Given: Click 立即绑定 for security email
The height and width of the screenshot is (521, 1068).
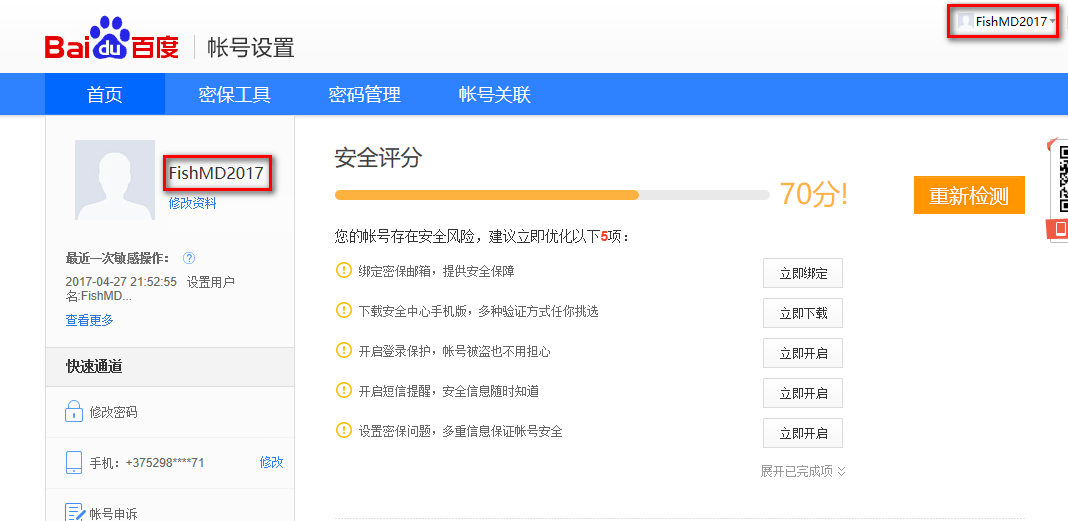Looking at the screenshot, I should pyautogui.click(x=803, y=273).
